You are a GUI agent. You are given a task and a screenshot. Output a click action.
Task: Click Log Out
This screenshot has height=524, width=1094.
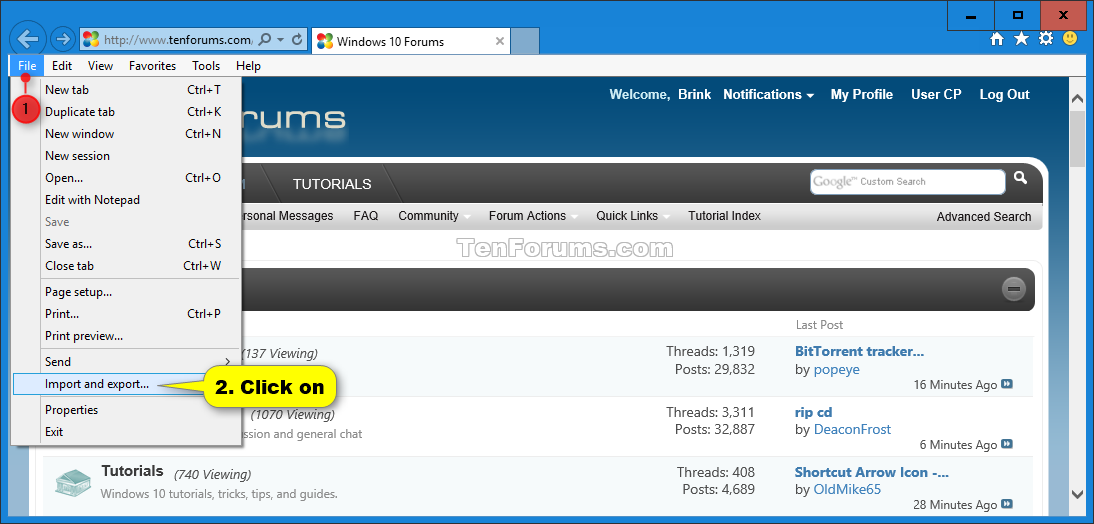pos(1005,95)
